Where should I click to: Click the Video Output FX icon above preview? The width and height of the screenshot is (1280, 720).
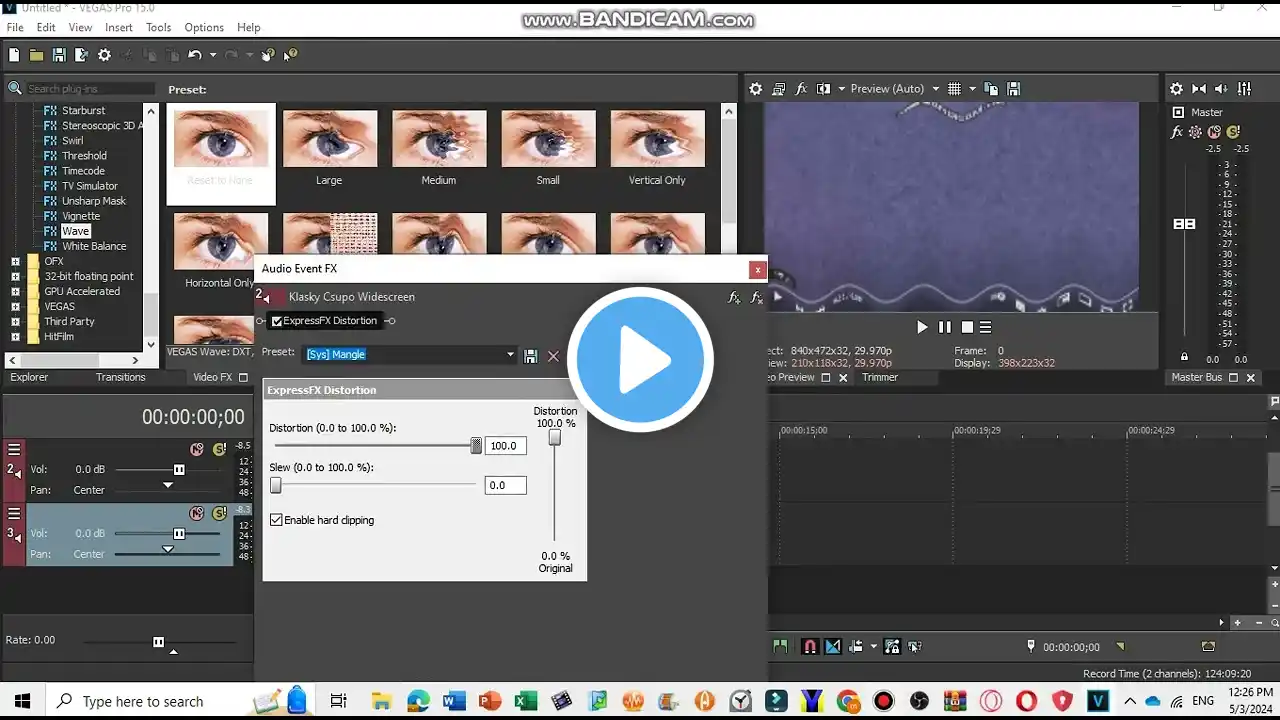coord(801,89)
